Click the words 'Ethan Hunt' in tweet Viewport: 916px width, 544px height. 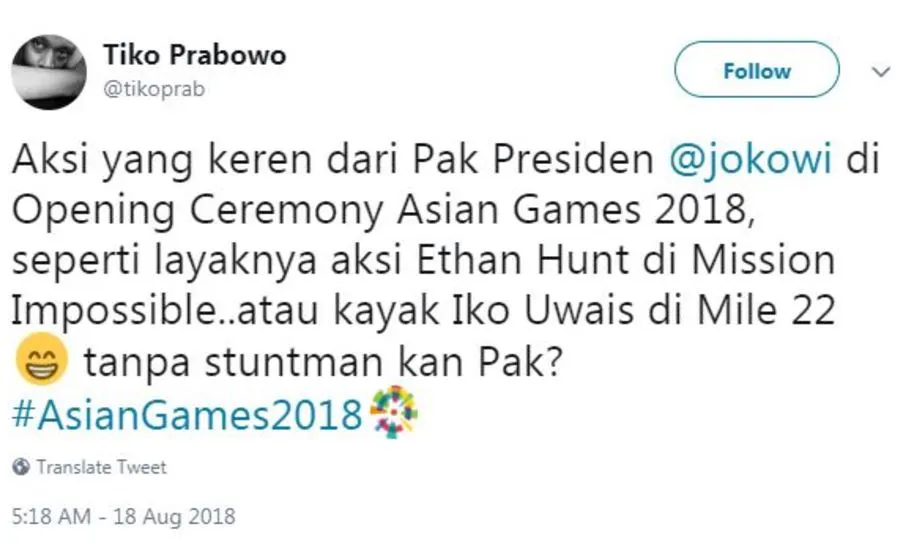pyautogui.click(x=522, y=260)
